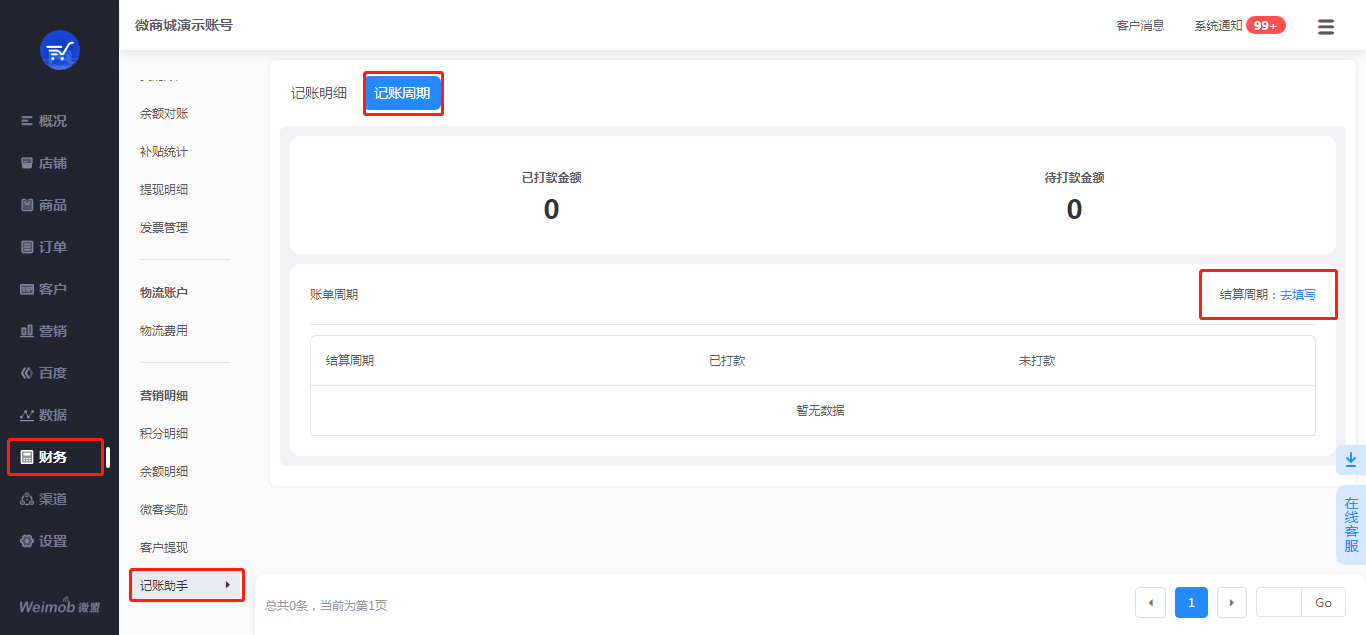Switch to 记账明细 tab
Viewport: 1366px width, 635px height.
pyautogui.click(x=319, y=93)
